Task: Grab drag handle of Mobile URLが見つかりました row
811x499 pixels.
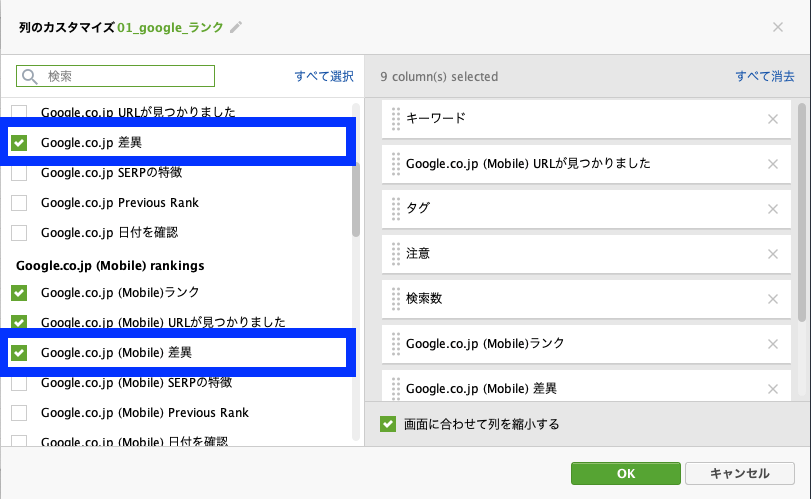Action: point(396,164)
